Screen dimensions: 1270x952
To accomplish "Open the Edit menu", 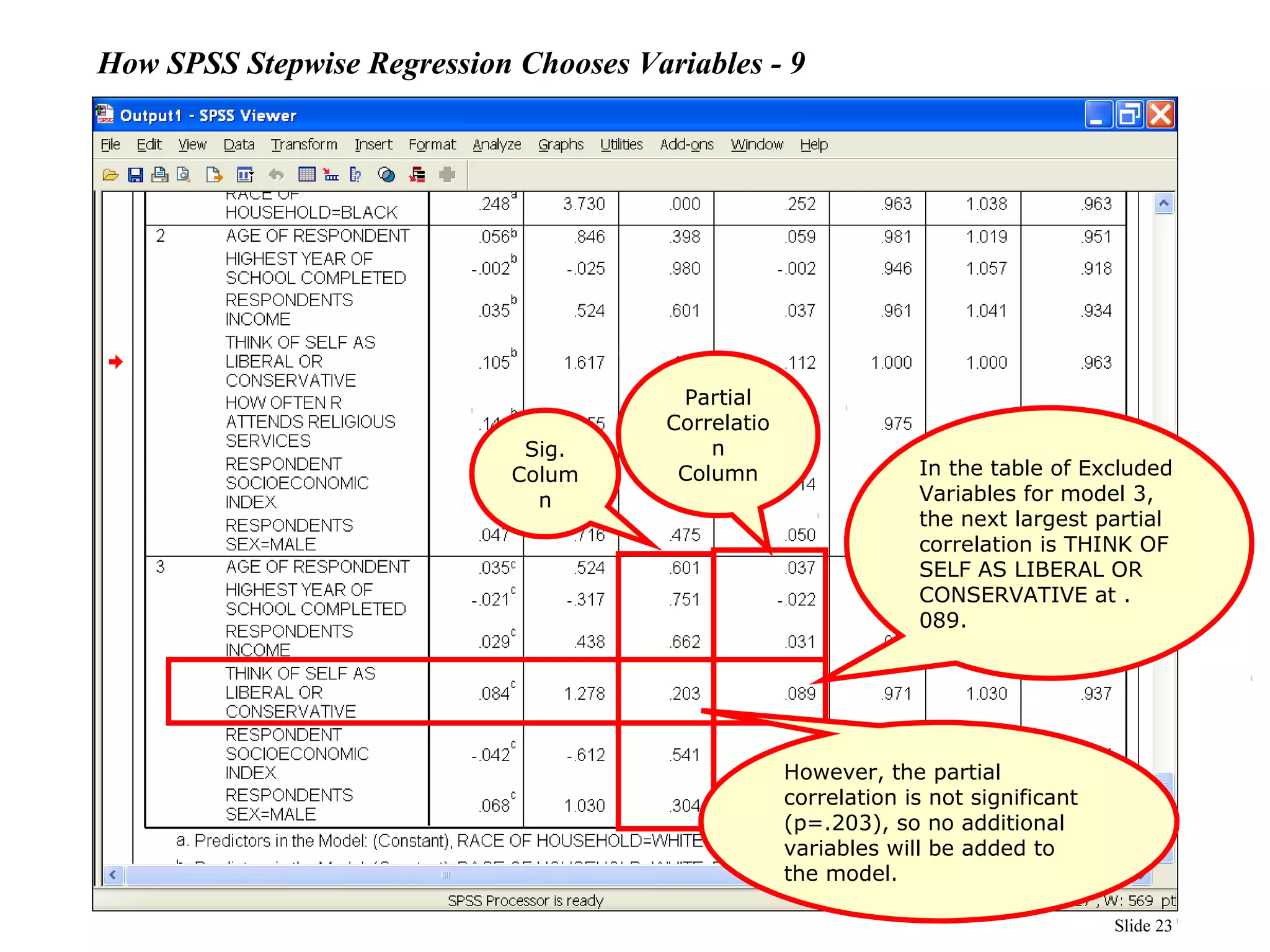I will 149,144.
